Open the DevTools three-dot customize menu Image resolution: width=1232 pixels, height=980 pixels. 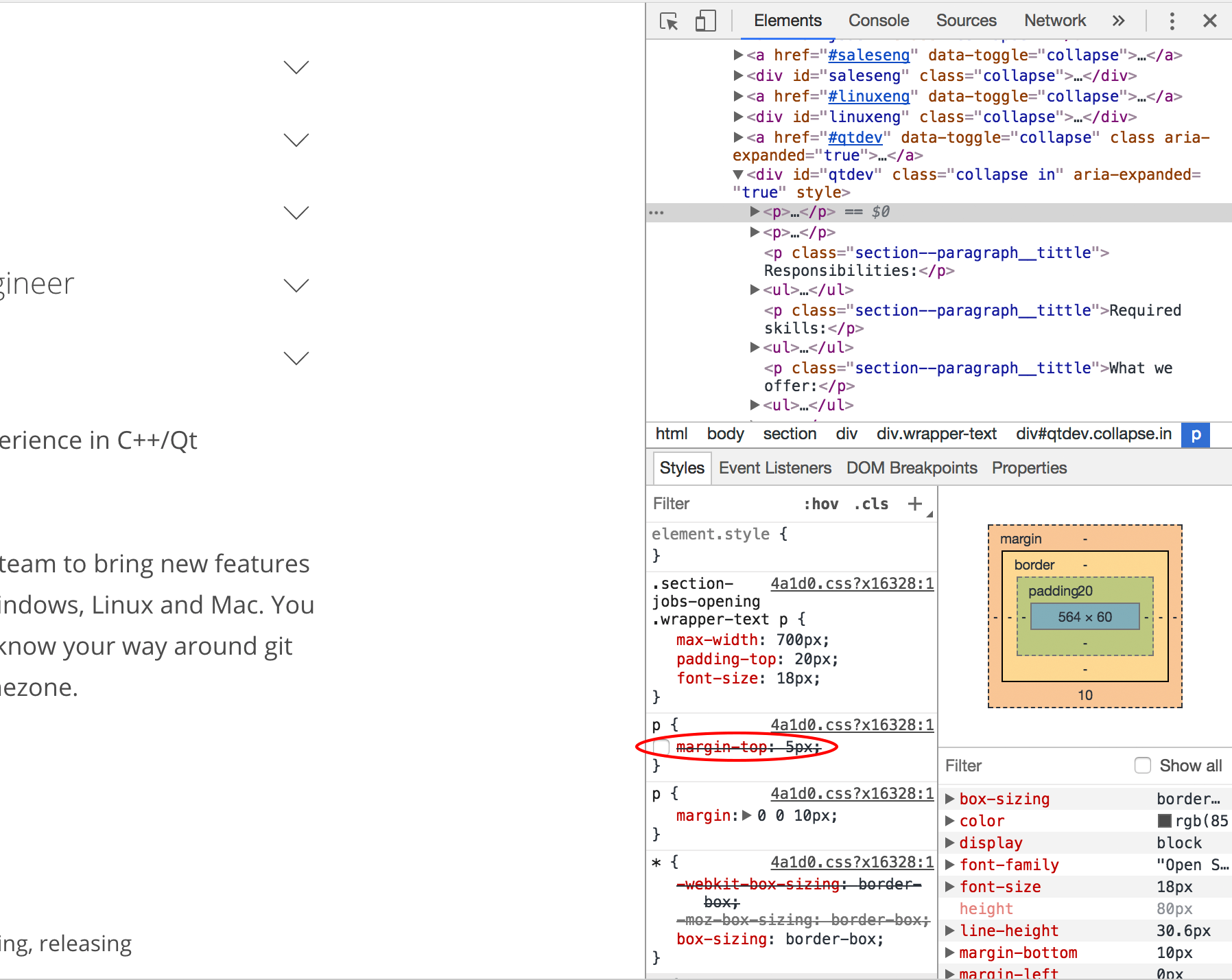click(x=1172, y=21)
